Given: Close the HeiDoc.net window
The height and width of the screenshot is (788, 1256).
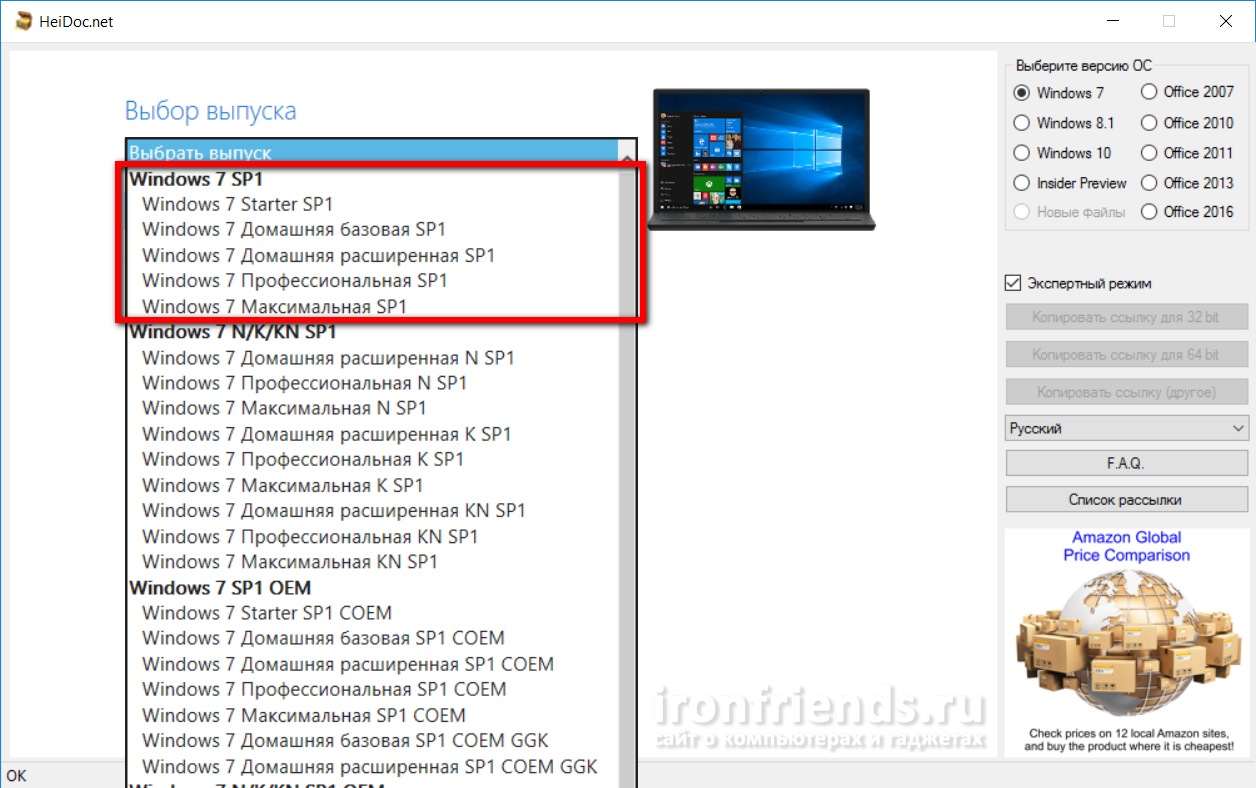Looking at the screenshot, I should tap(1224, 21).
